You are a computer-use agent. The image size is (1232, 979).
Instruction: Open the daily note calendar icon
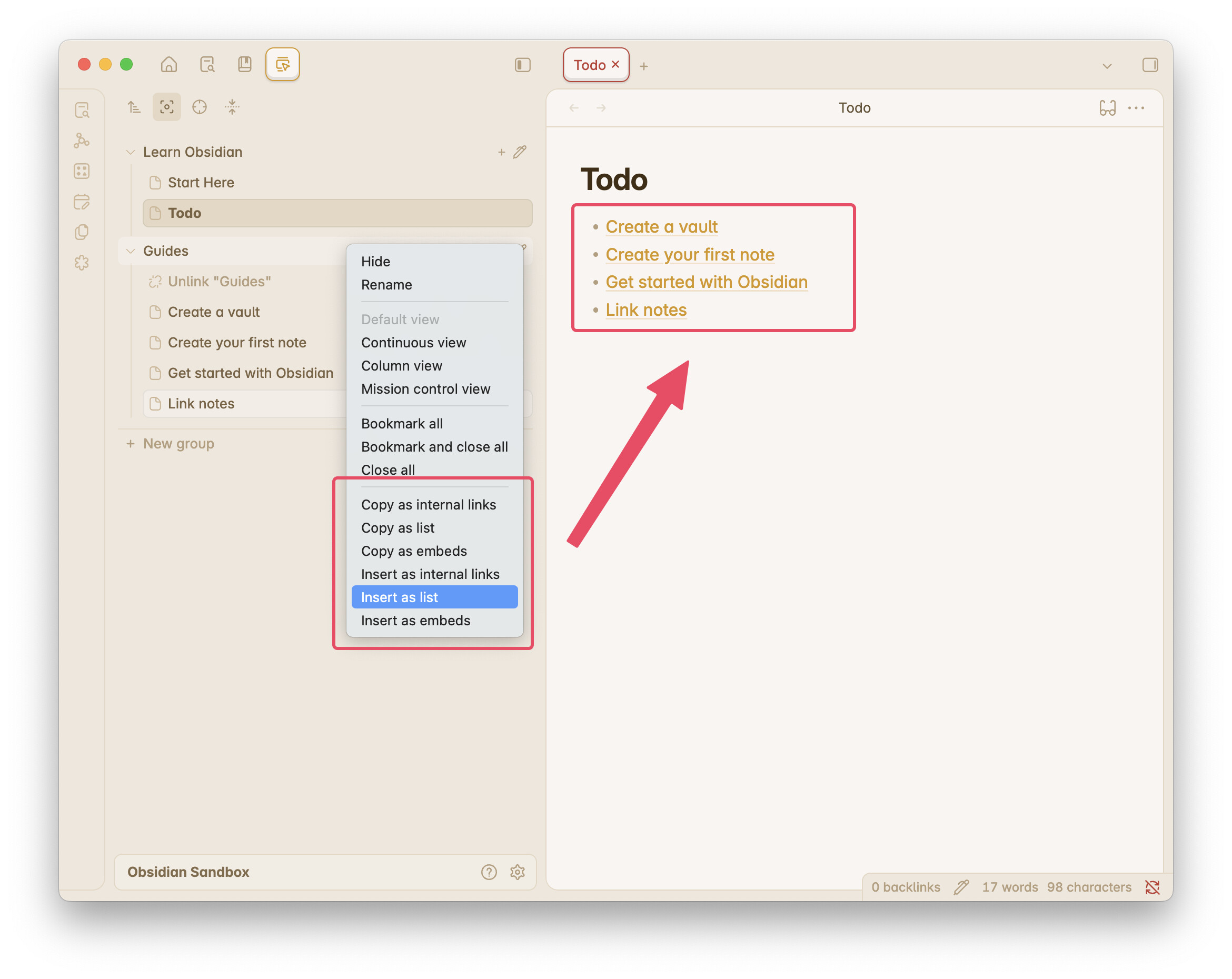[82, 202]
